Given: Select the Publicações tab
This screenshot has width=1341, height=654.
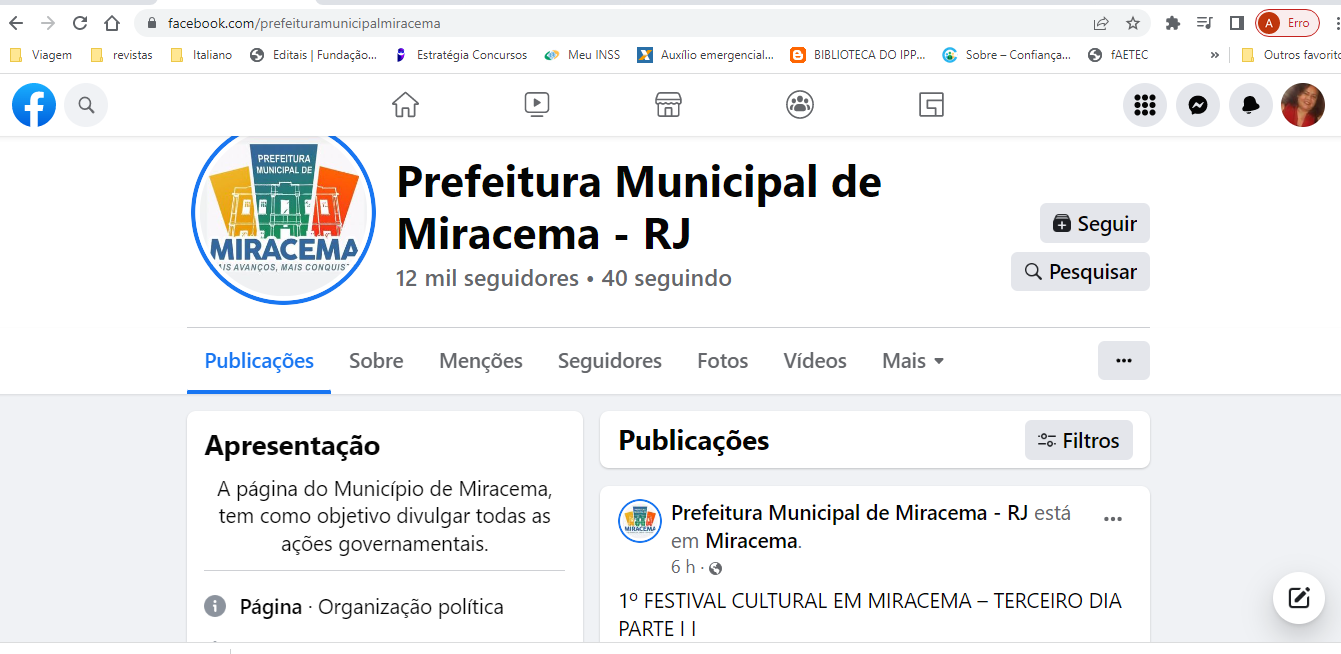Looking at the screenshot, I should click(x=259, y=361).
